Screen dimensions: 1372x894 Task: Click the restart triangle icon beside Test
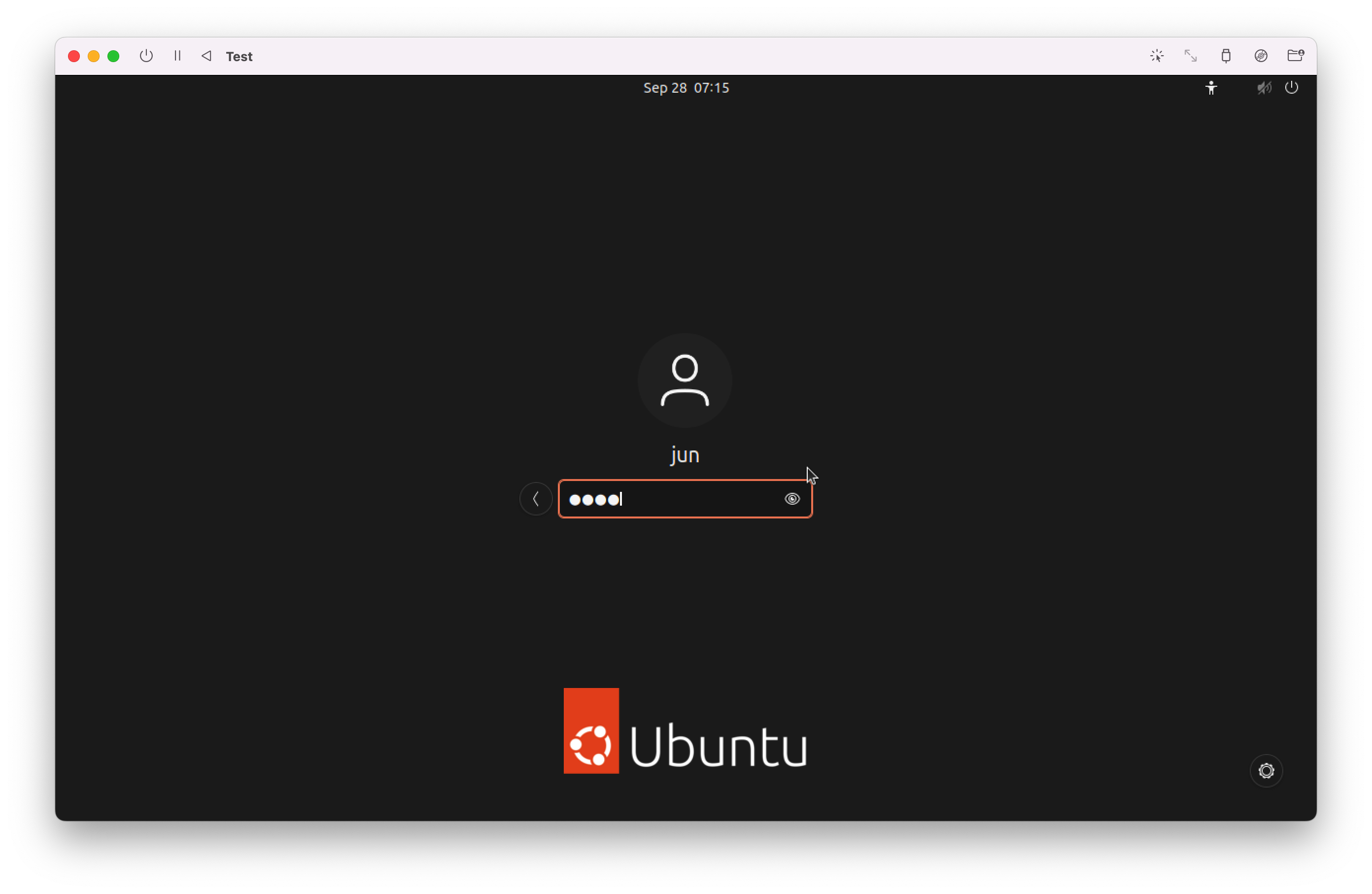[x=206, y=56]
